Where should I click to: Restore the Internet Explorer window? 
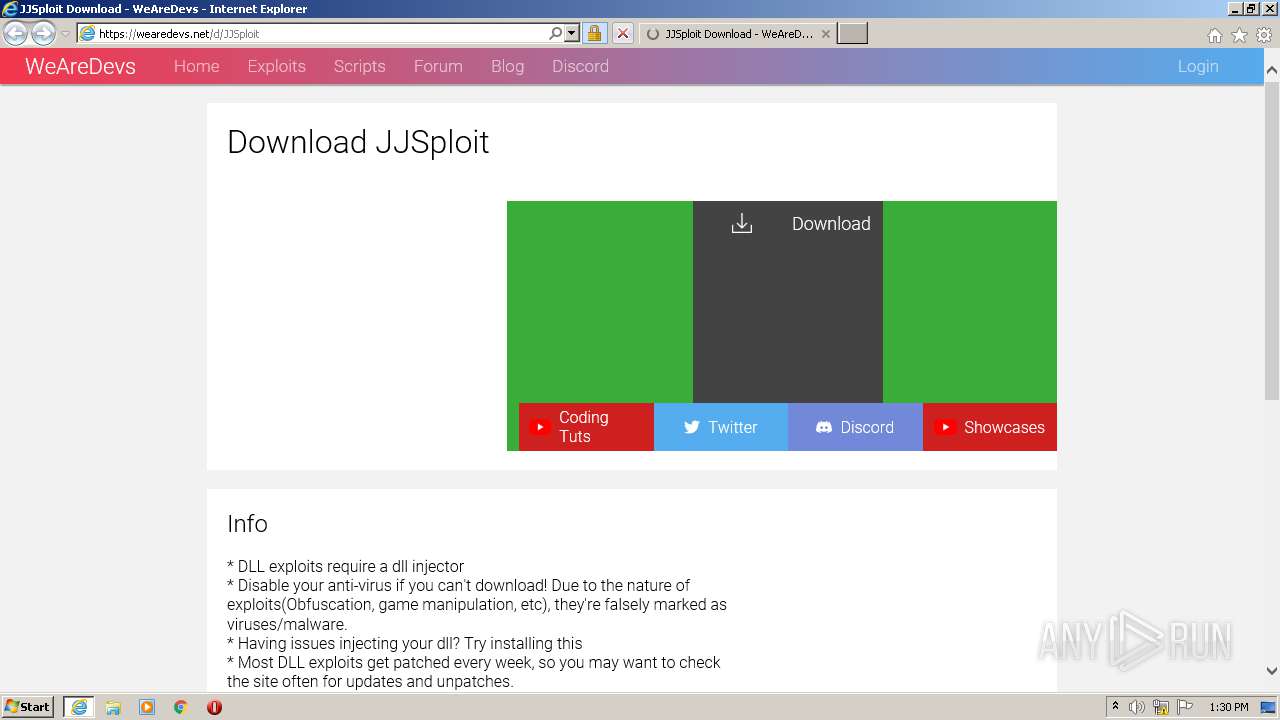(1251, 8)
